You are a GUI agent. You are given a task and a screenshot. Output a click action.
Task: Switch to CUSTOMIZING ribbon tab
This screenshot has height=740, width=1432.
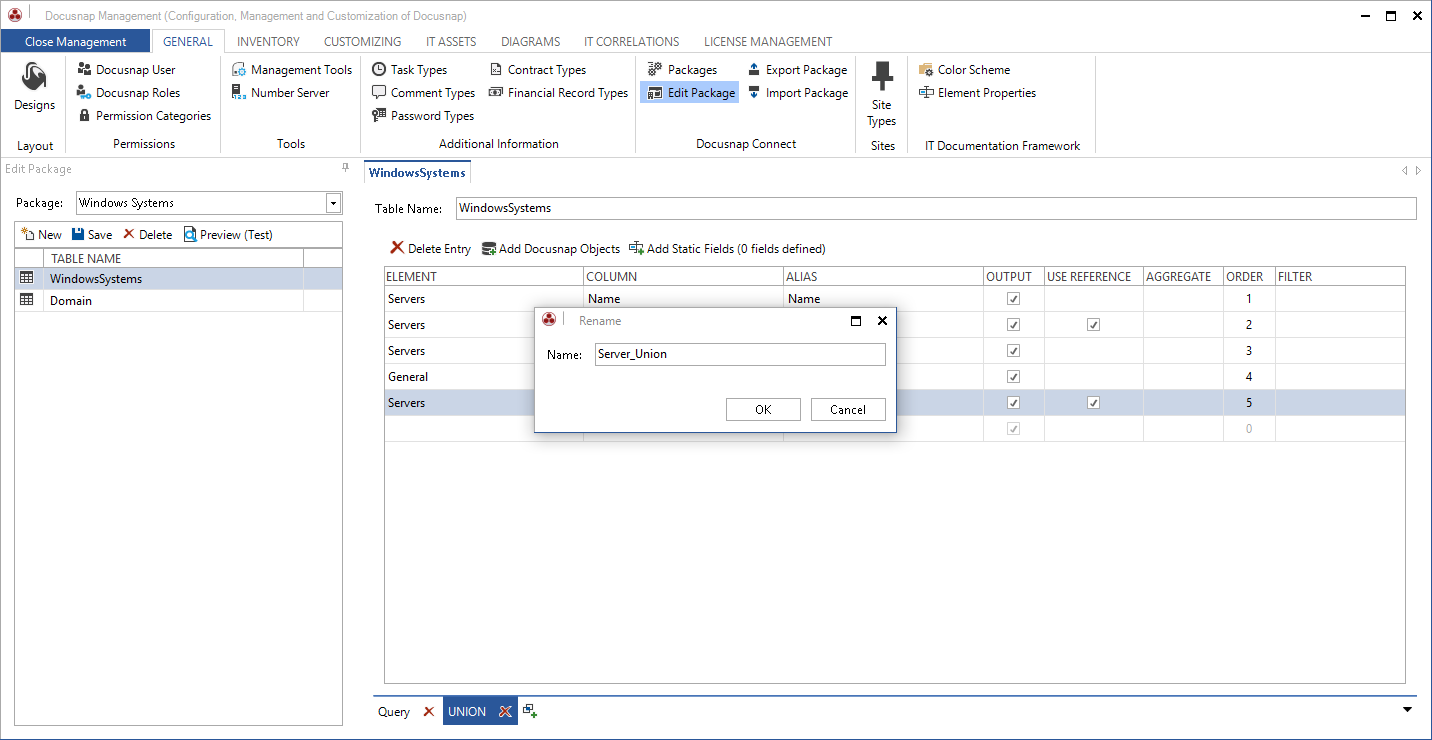[362, 42]
